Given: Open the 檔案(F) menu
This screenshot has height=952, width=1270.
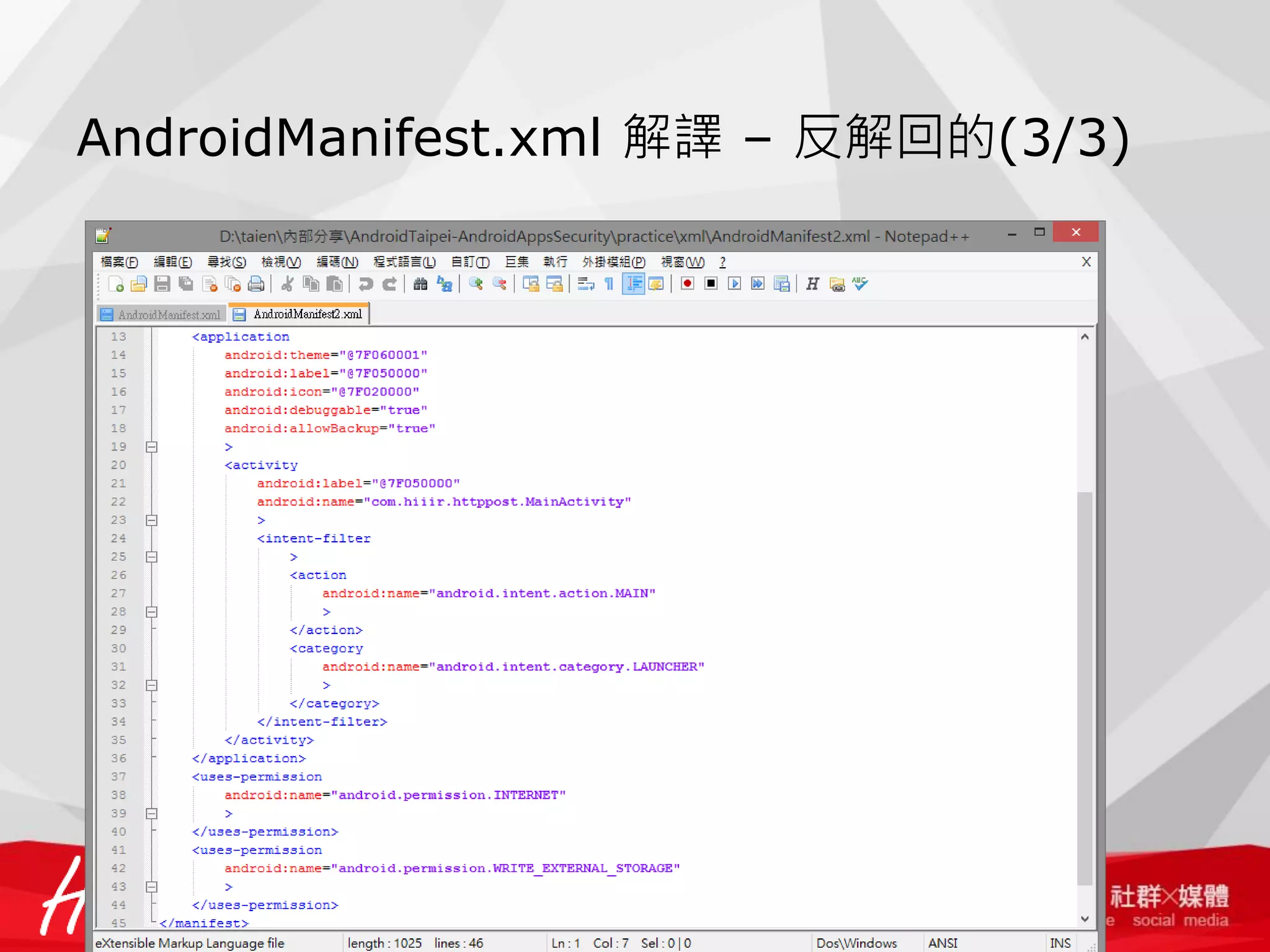Looking at the screenshot, I should tap(119, 262).
